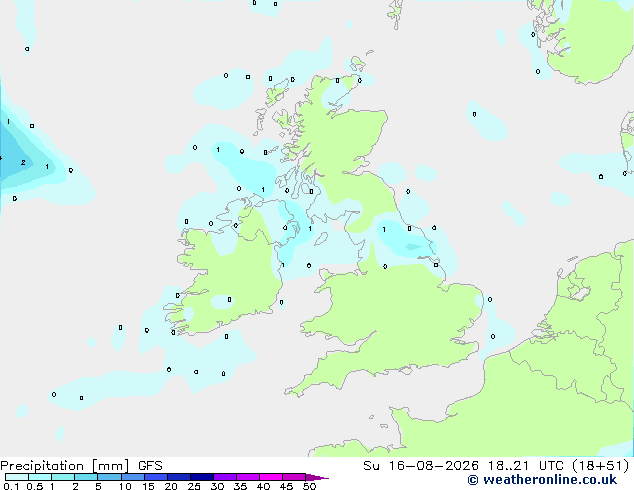The height and width of the screenshot is (490, 634).
Task: Select the 2–5 mm legend color swatch
Action: [x=86, y=477]
